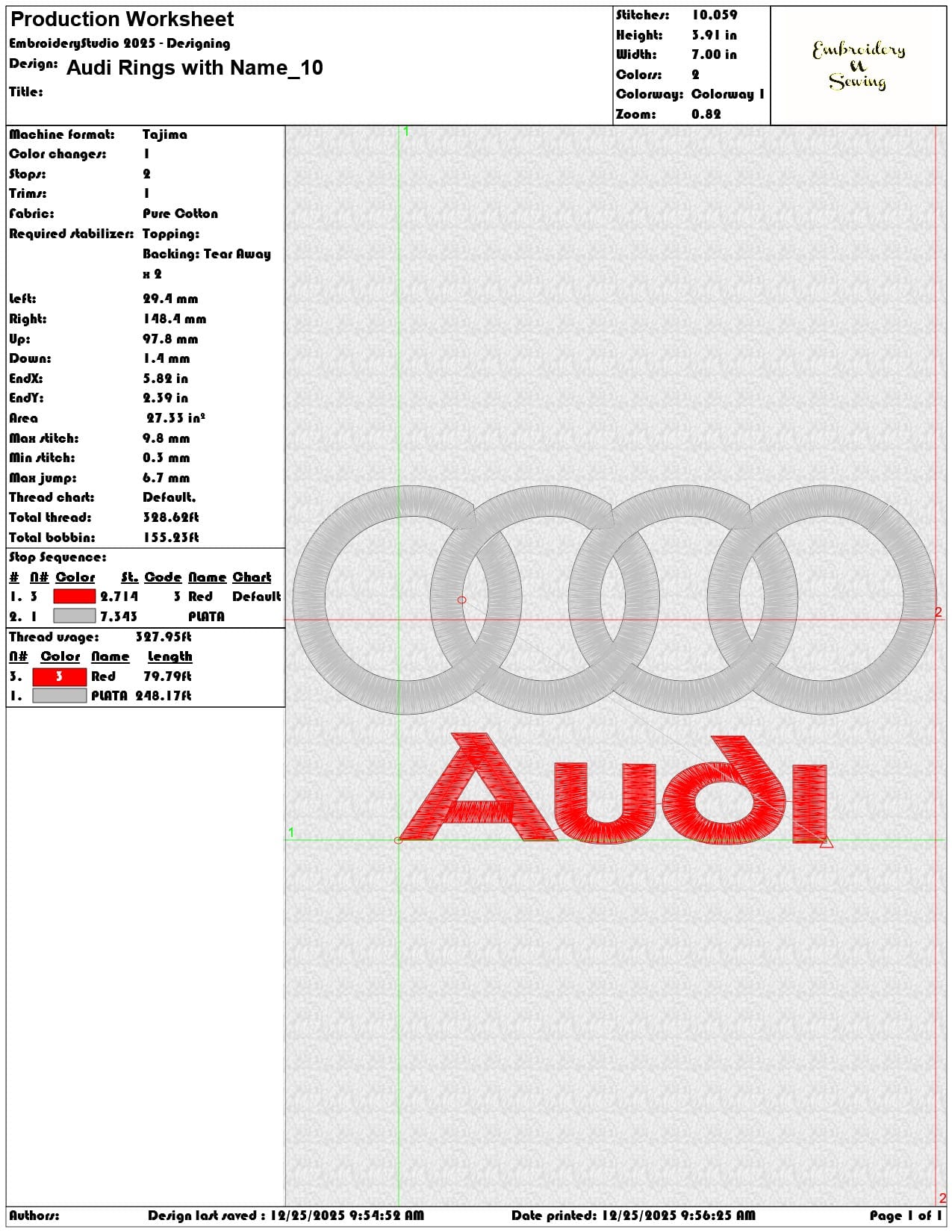Screen dimensions: 952x1232
Task: Click the EndY value 2.39 in
Action: (x=165, y=398)
